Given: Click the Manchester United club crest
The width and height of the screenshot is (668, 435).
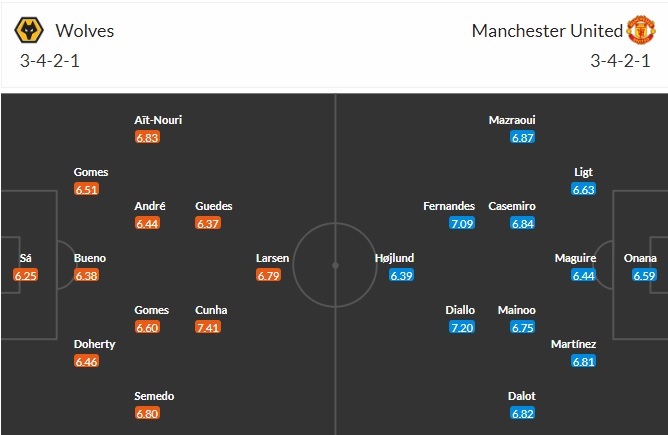Looking at the screenshot, I should coord(639,30).
